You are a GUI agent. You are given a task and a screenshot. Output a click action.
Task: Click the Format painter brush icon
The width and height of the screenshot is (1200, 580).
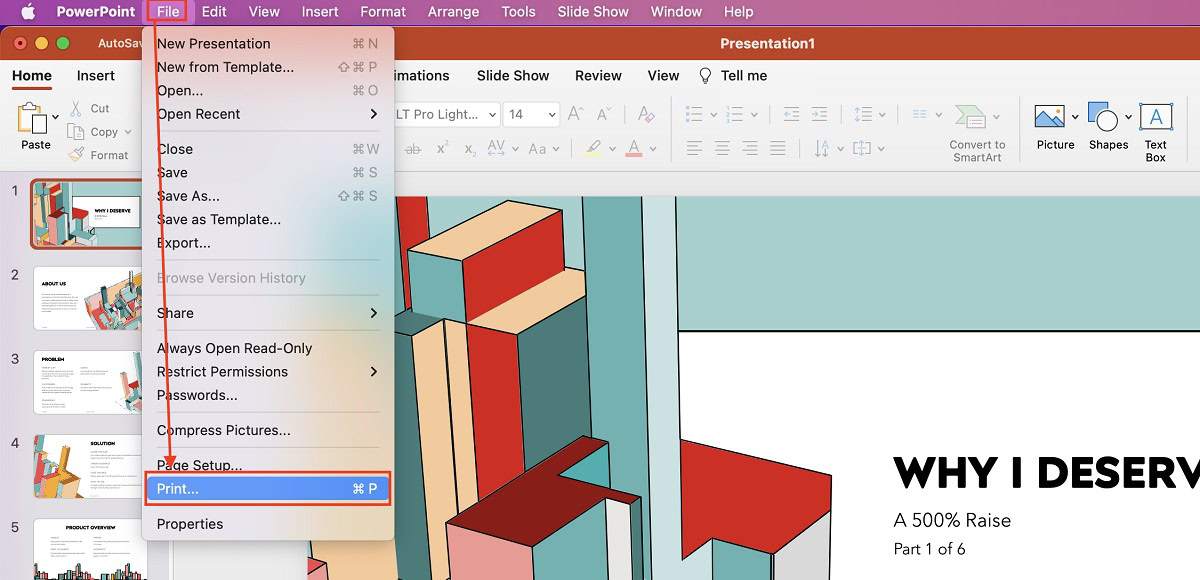coord(77,155)
